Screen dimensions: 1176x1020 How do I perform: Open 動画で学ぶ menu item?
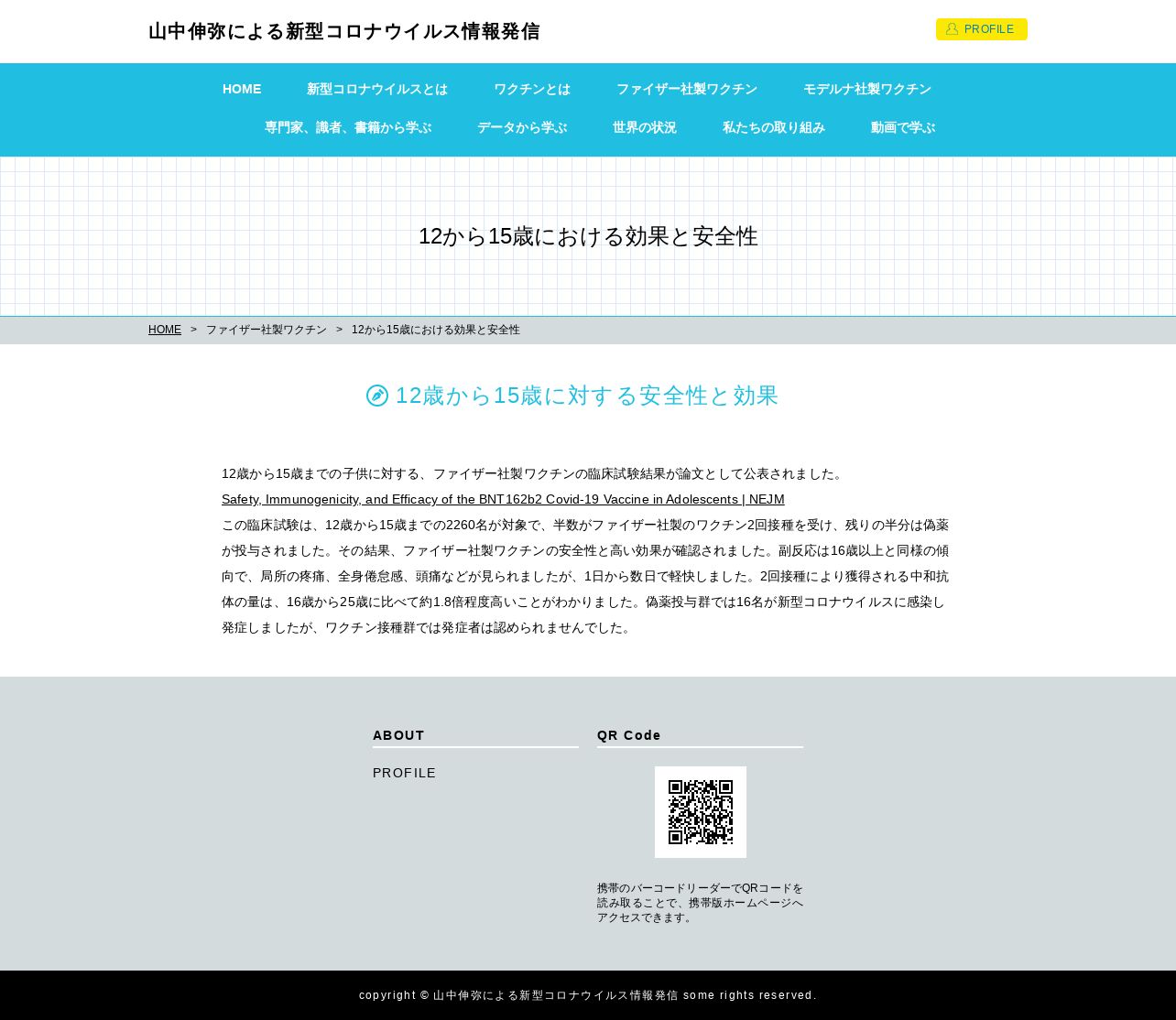click(903, 127)
